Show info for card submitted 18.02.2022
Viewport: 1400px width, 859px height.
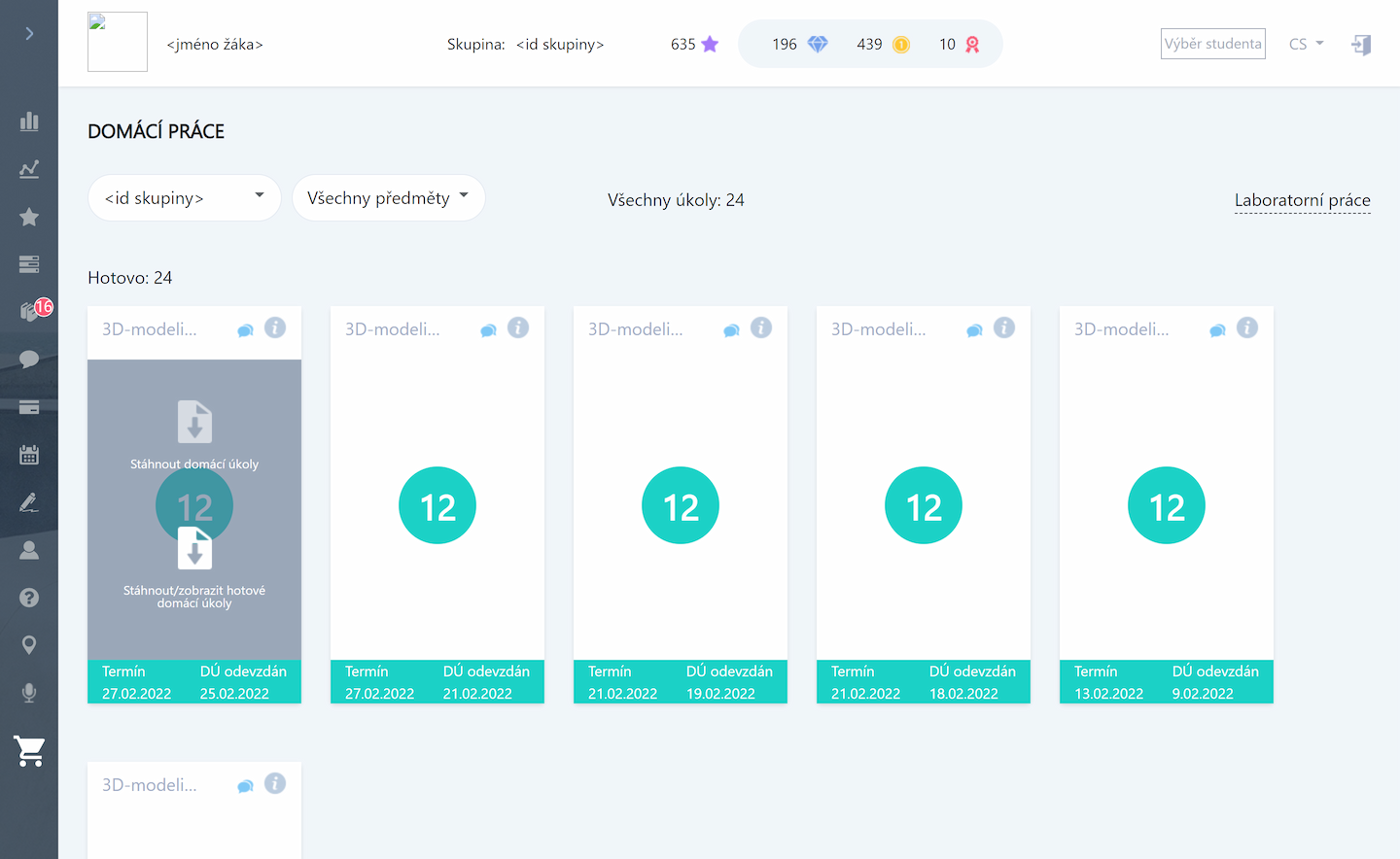click(x=1004, y=327)
